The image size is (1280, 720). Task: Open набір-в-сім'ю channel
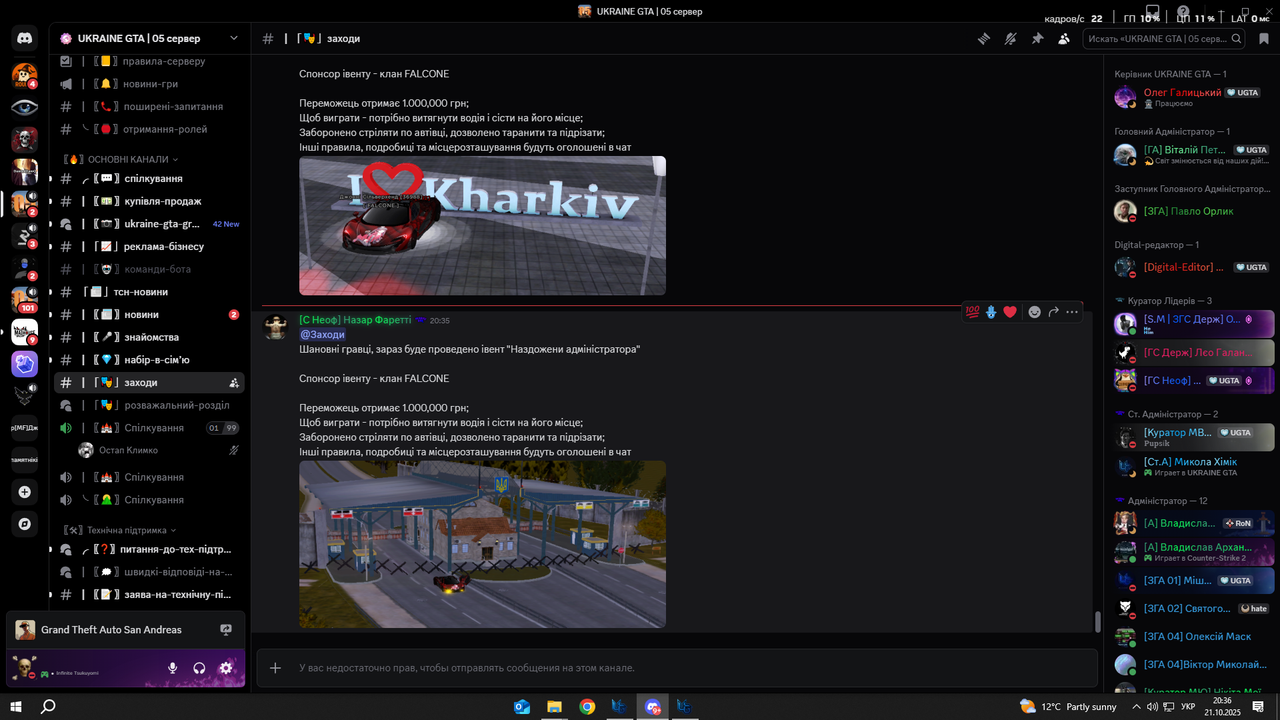click(149, 359)
